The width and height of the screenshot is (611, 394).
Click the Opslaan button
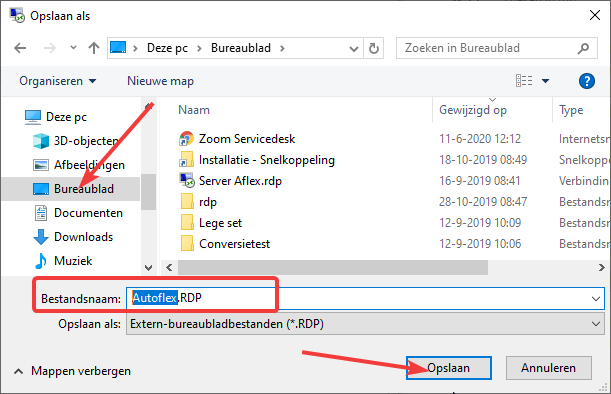click(x=449, y=368)
